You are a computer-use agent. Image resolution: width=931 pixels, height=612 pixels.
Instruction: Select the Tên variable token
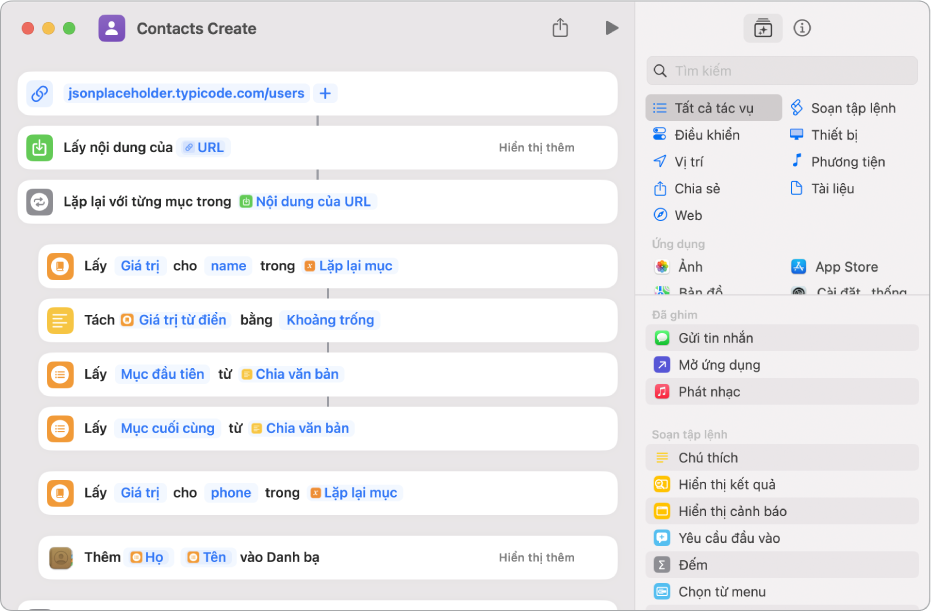click(207, 558)
